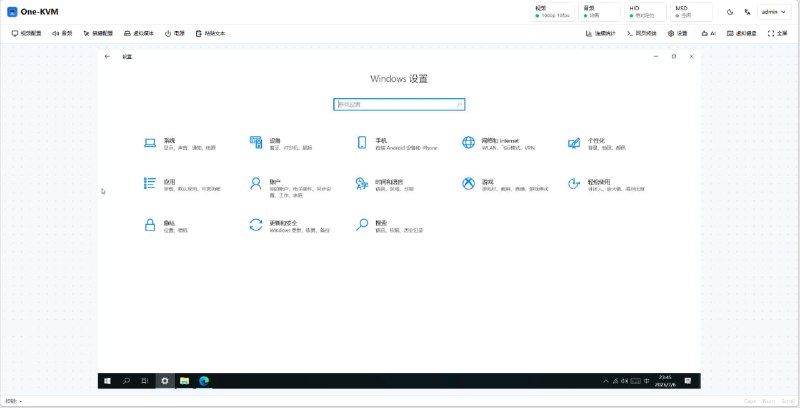Viewport: 800px width, 408px height.
Task: Expand the system tray hidden icons chevron
Action: point(606,381)
